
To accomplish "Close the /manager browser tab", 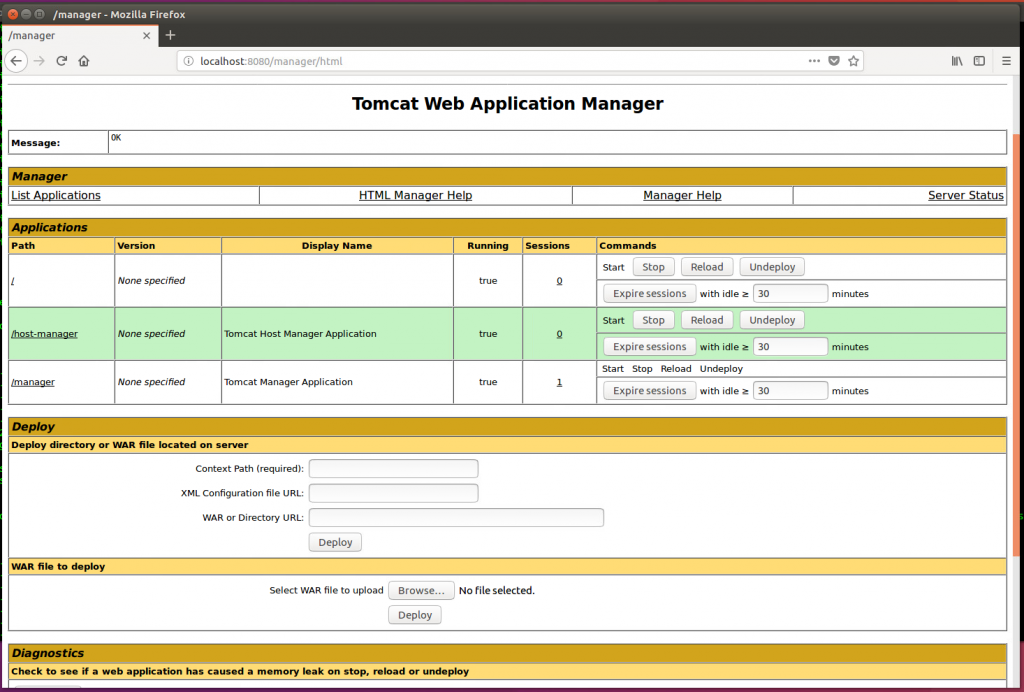I will tap(147, 35).
